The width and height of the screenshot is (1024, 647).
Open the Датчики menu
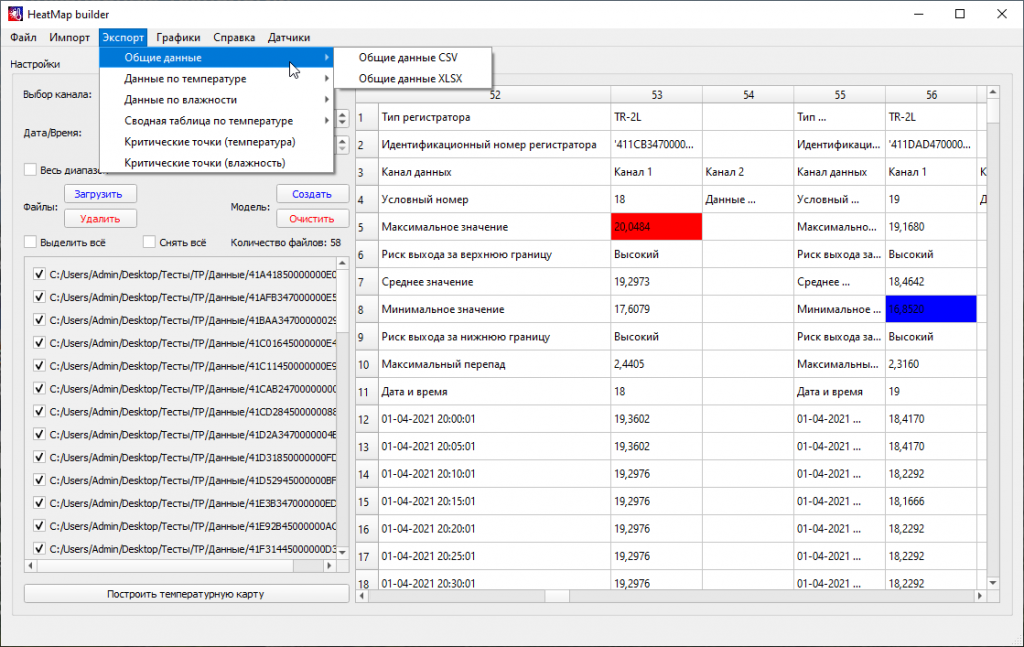tap(289, 37)
